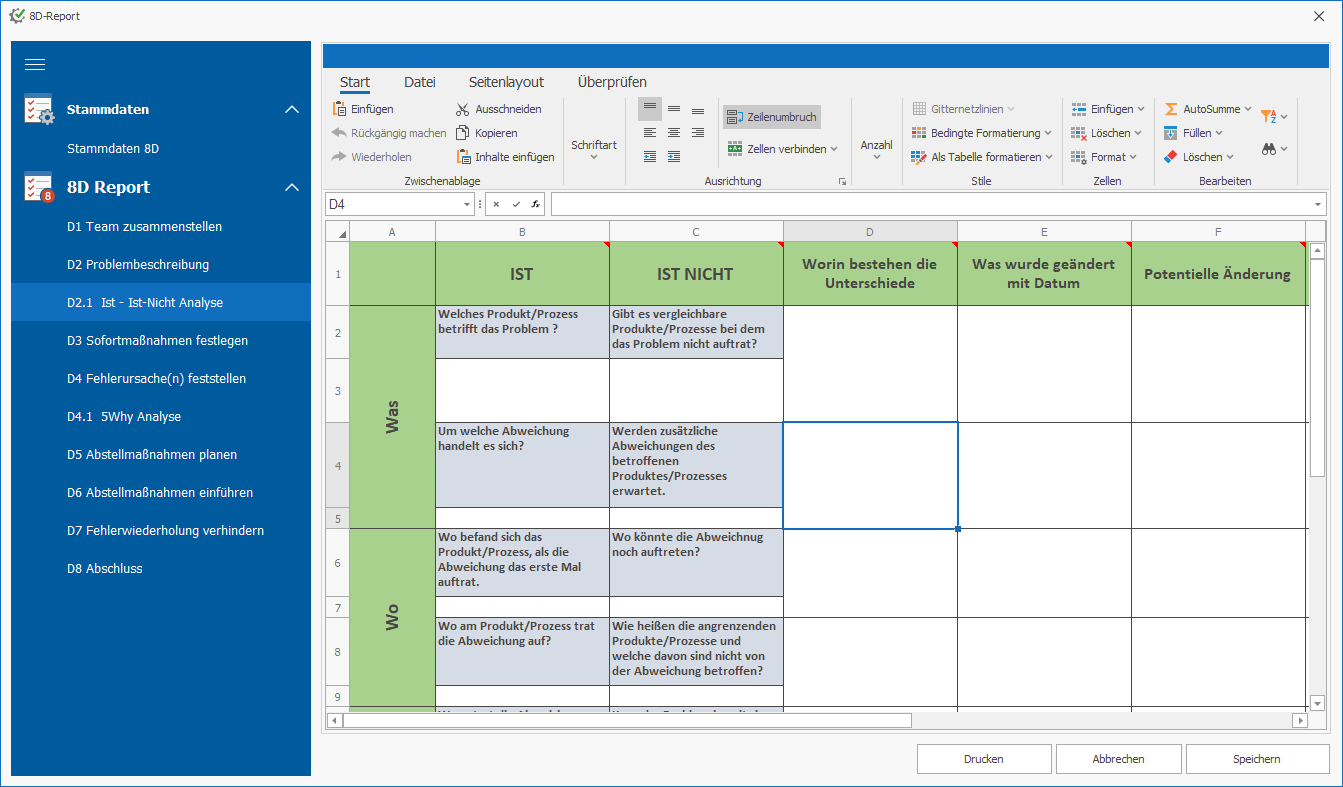Collapse the Stammdaten section

tap(292, 109)
